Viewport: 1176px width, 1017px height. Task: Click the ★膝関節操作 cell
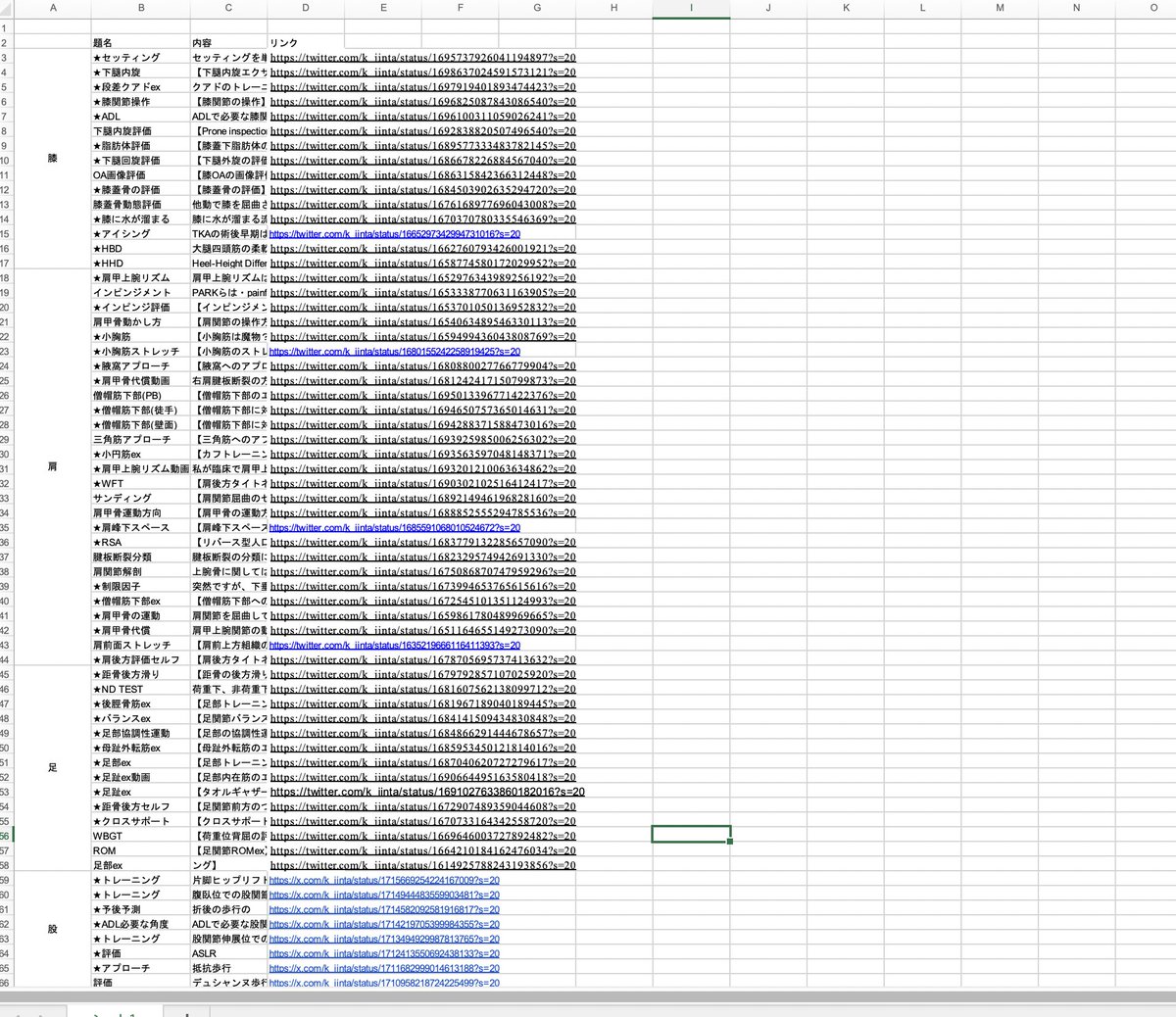(x=141, y=102)
